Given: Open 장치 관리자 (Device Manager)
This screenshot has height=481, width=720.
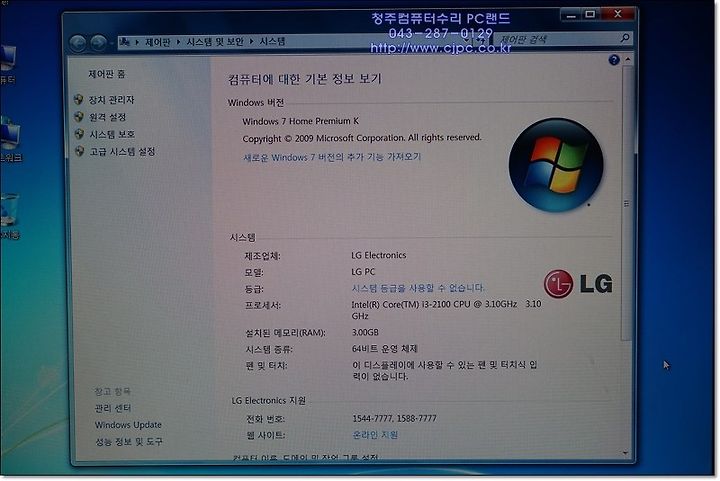Looking at the screenshot, I should click(x=112, y=100).
